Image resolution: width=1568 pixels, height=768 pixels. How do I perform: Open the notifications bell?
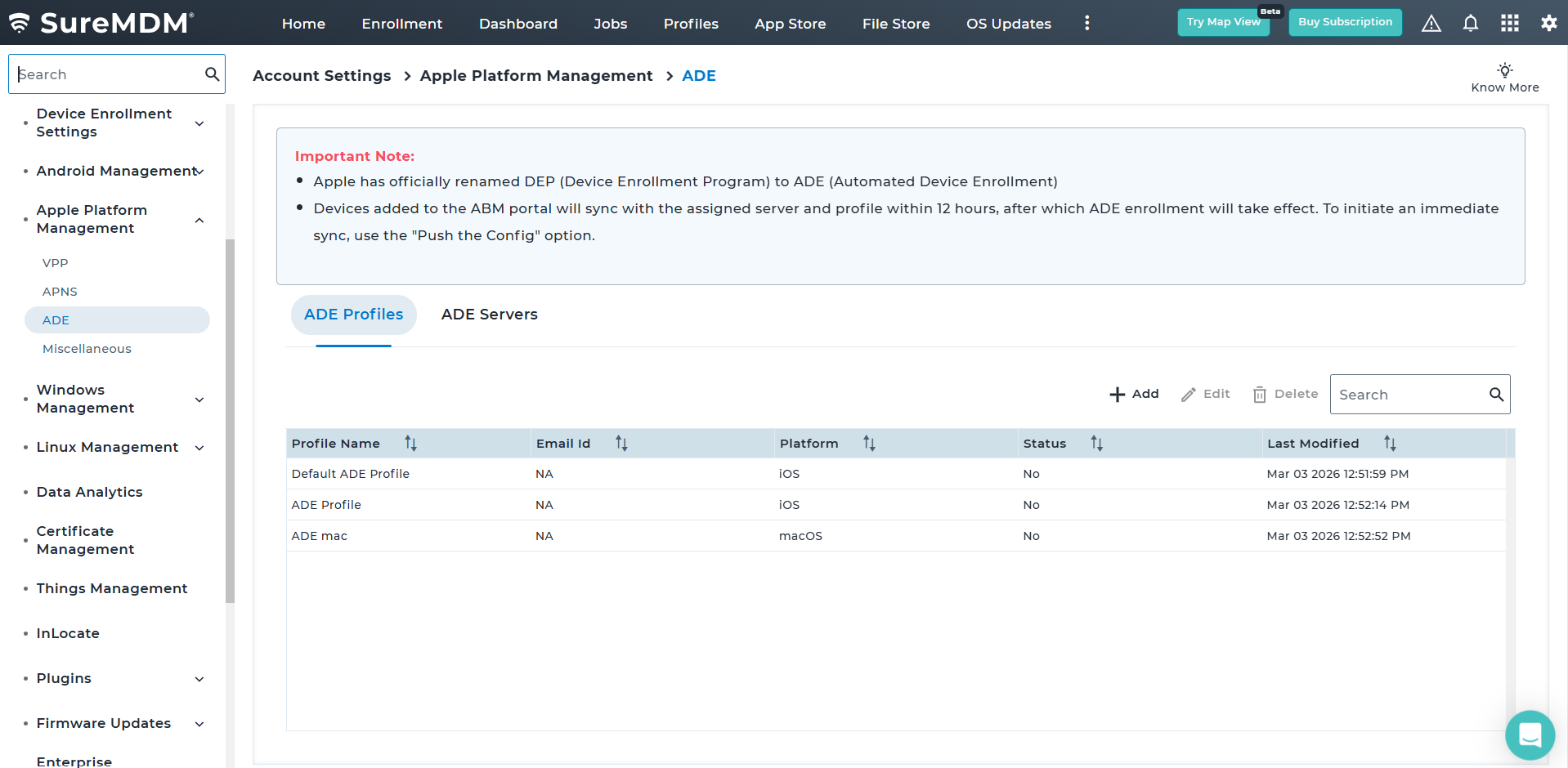tap(1470, 24)
